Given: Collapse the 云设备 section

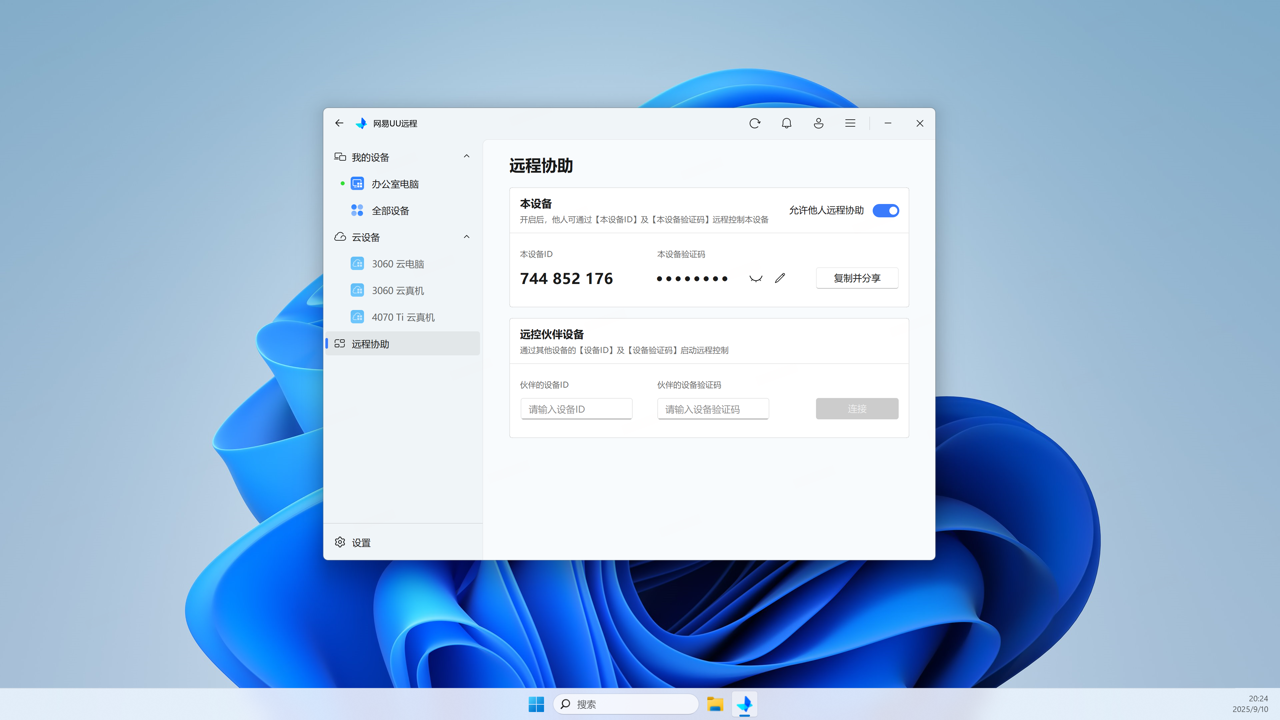Looking at the screenshot, I should [466, 237].
